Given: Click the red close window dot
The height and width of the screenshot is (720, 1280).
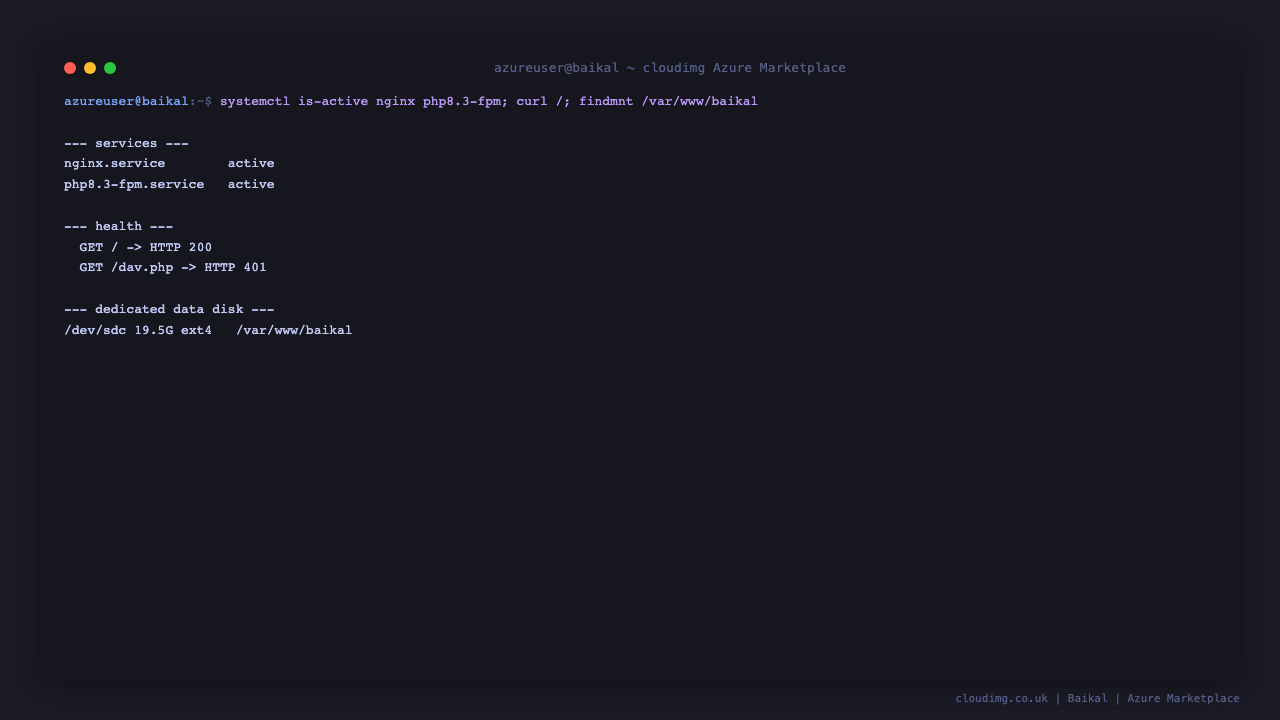Looking at the screenshot, I should point(70,68).
